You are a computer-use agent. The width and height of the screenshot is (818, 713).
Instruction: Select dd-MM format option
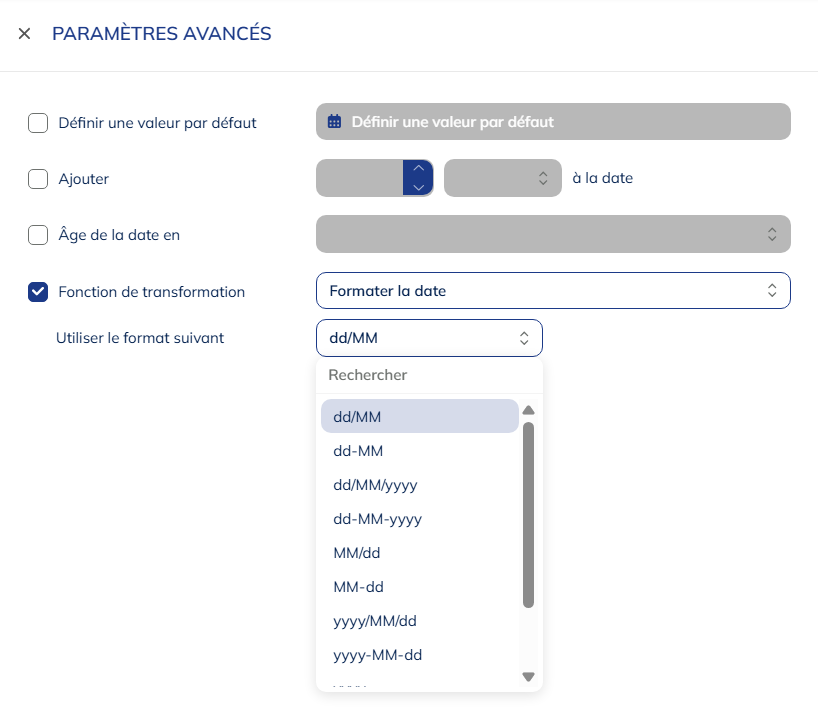click(x=358, y=451)
